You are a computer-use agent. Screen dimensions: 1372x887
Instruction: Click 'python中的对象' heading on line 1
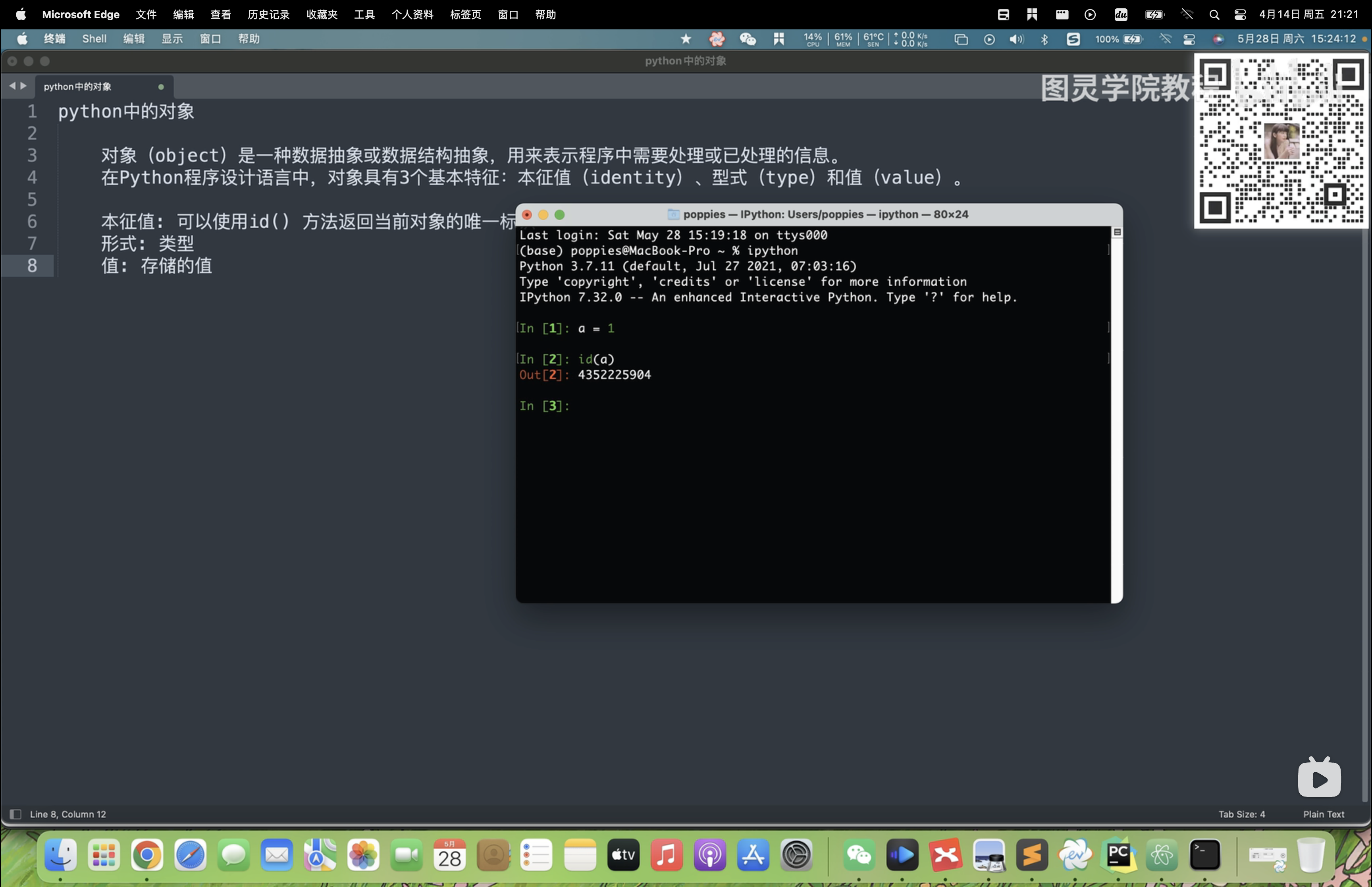[x=126, y=111]
